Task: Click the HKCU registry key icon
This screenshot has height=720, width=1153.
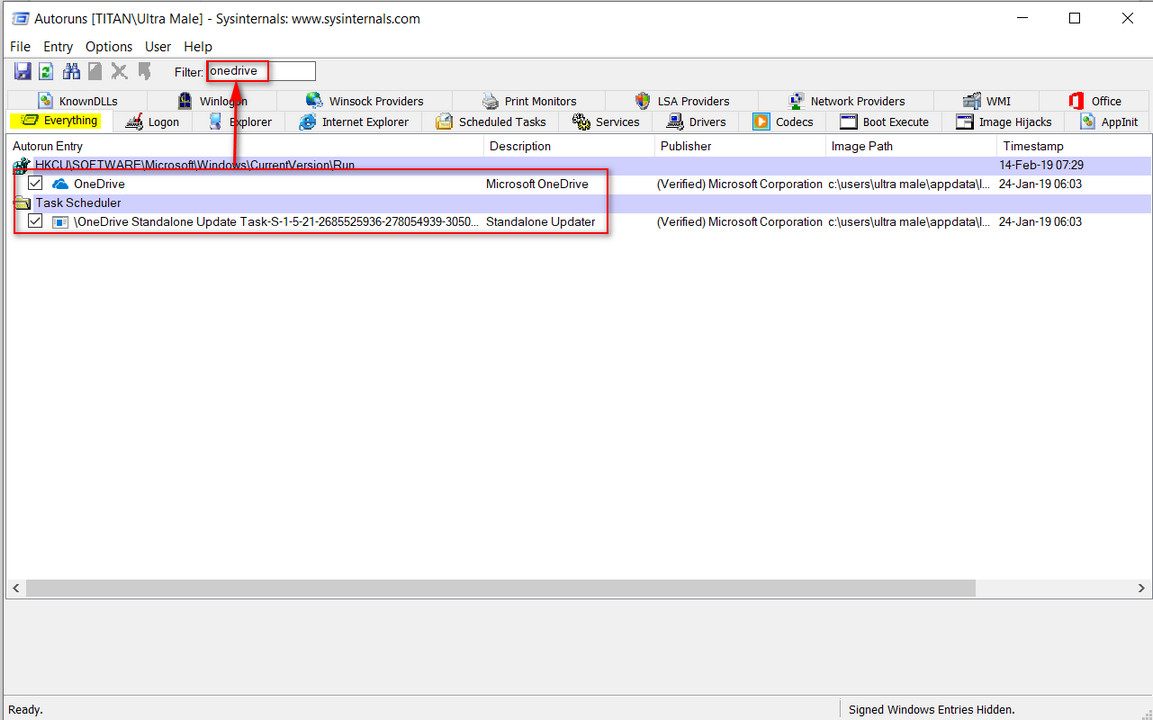Action: coord(22,165)
